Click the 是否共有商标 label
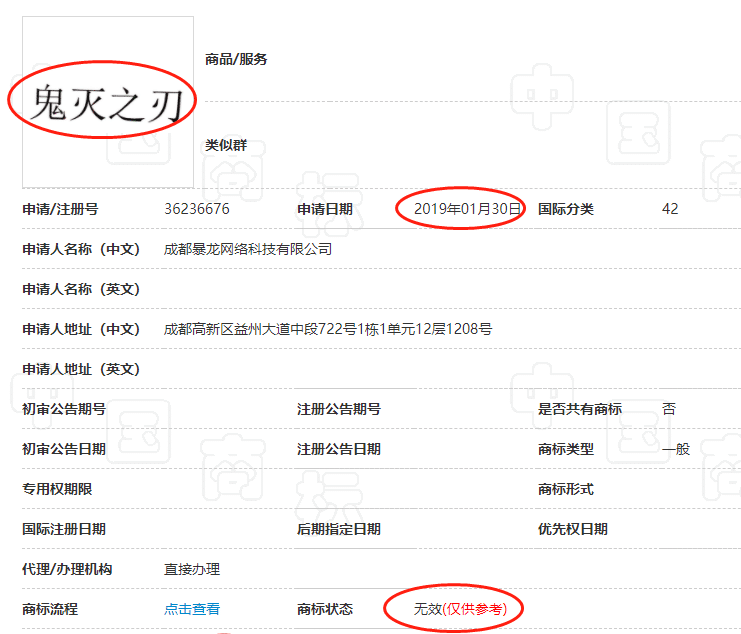 point(580,409)
